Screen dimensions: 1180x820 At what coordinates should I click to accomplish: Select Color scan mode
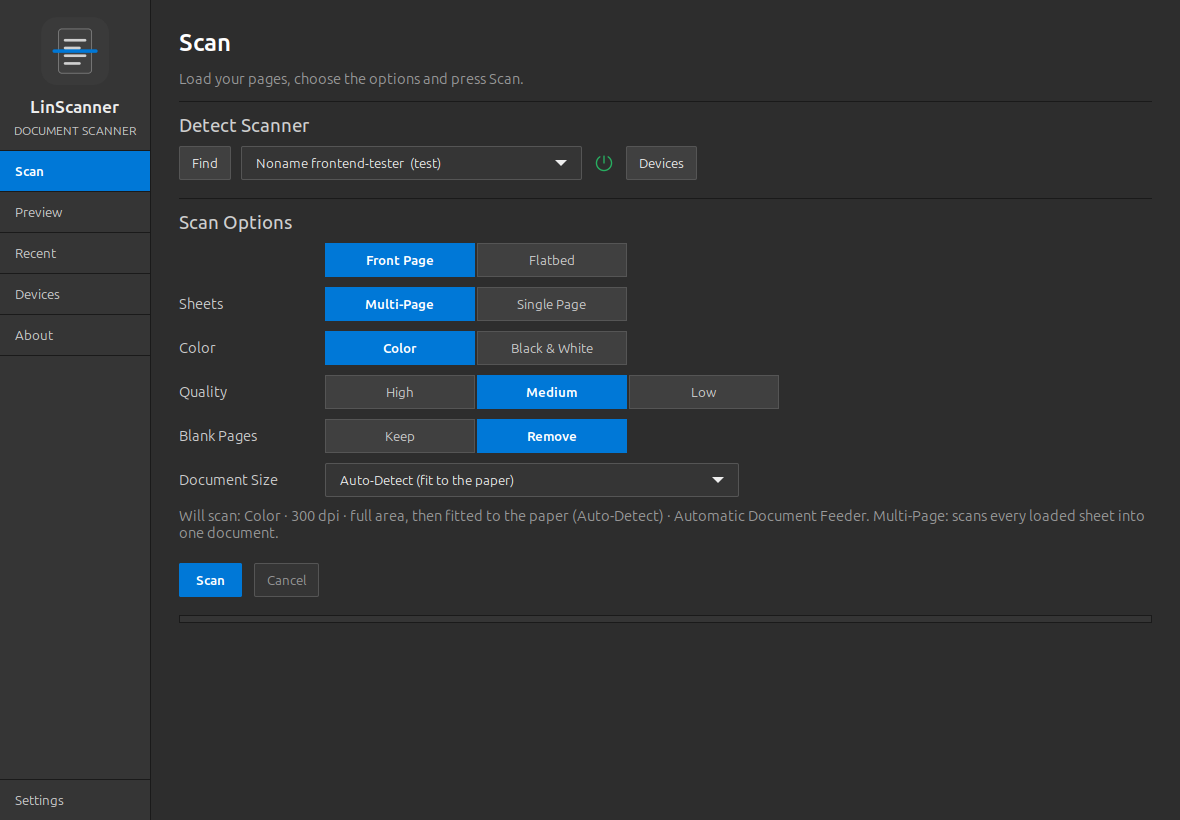[x=400, y=348]
